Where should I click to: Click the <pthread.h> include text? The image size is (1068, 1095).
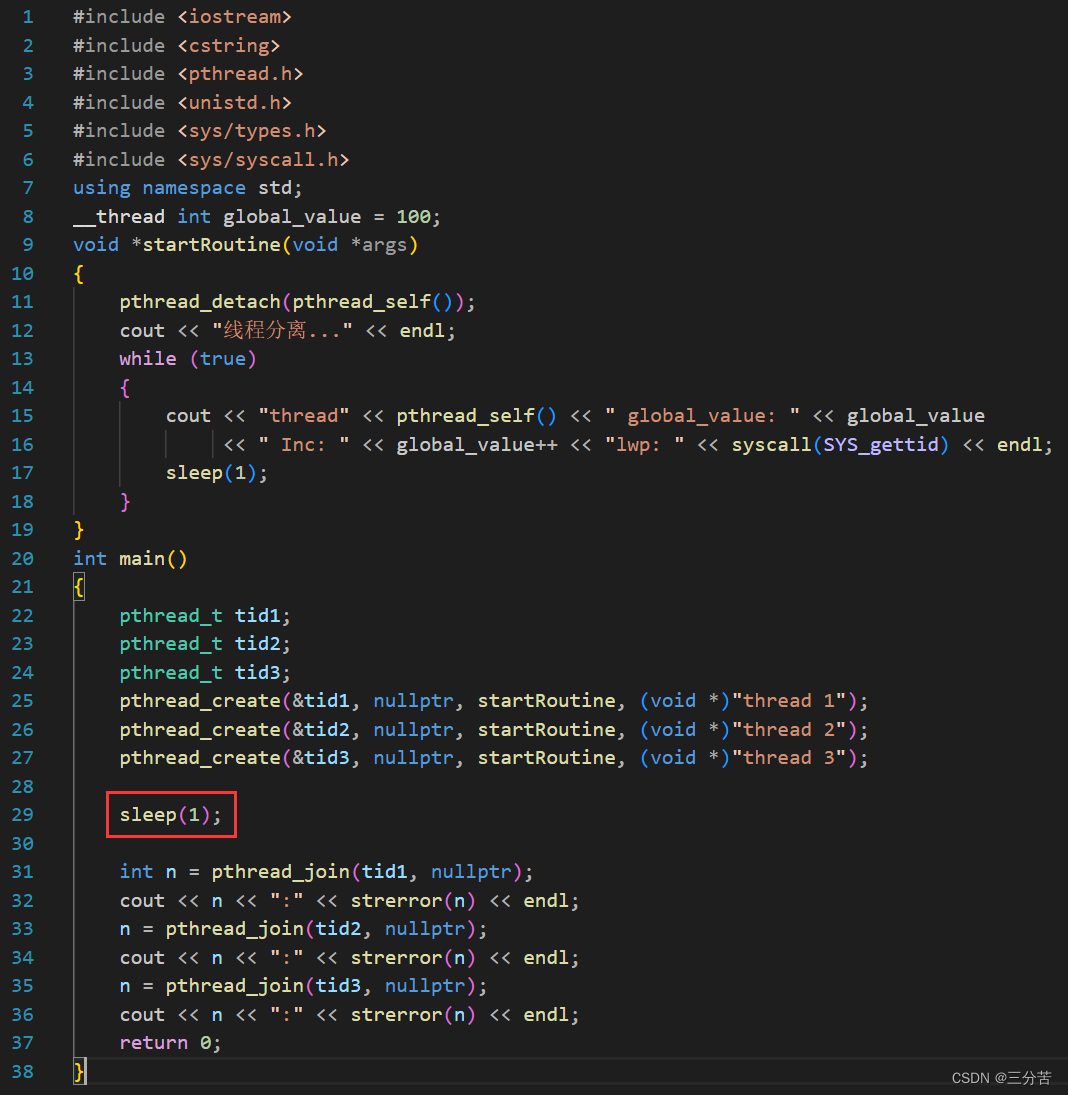pos(240,74)
